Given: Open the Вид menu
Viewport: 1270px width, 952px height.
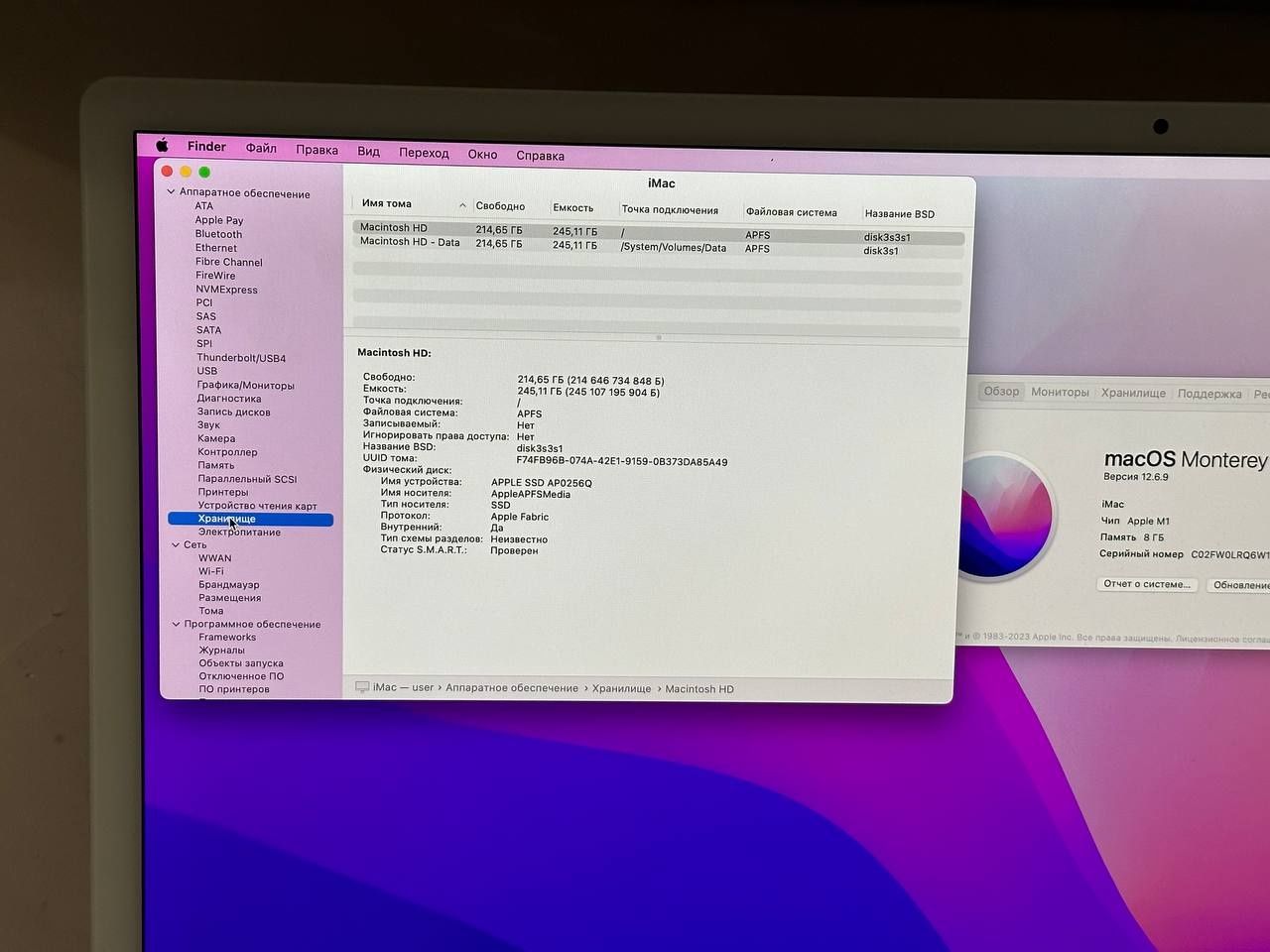Looking at the screenshot, I should click(368, 152).
